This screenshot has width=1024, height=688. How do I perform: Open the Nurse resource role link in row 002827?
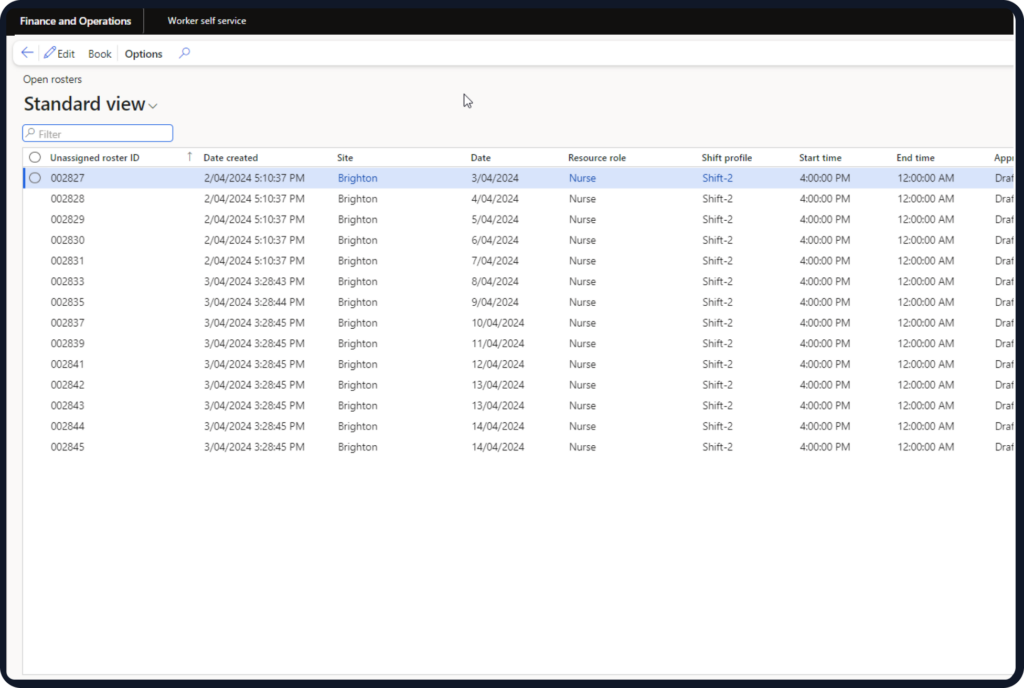click(582, 178)
